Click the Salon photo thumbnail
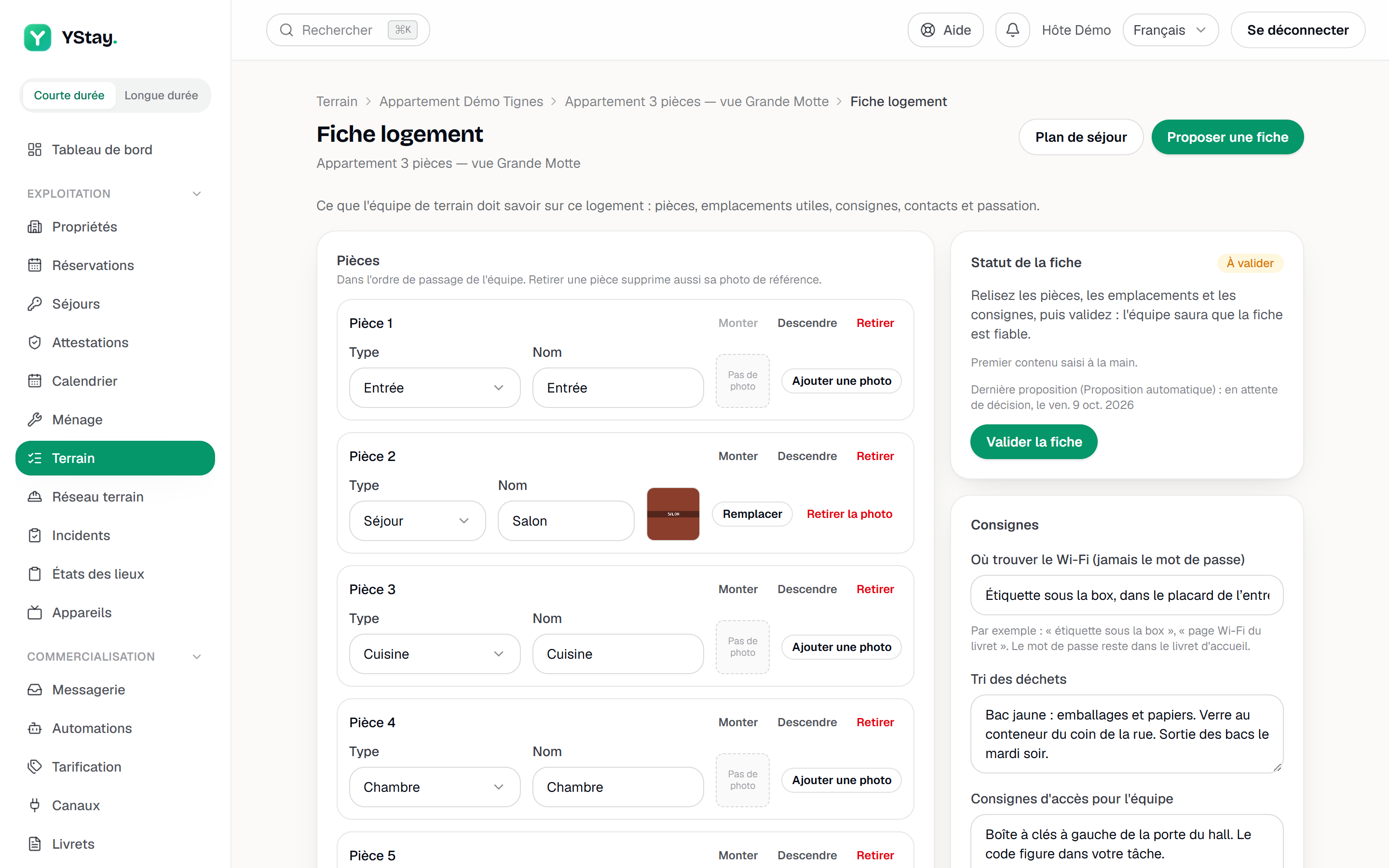The height and width of the screenshot is (868, 1389). (673, 515)
